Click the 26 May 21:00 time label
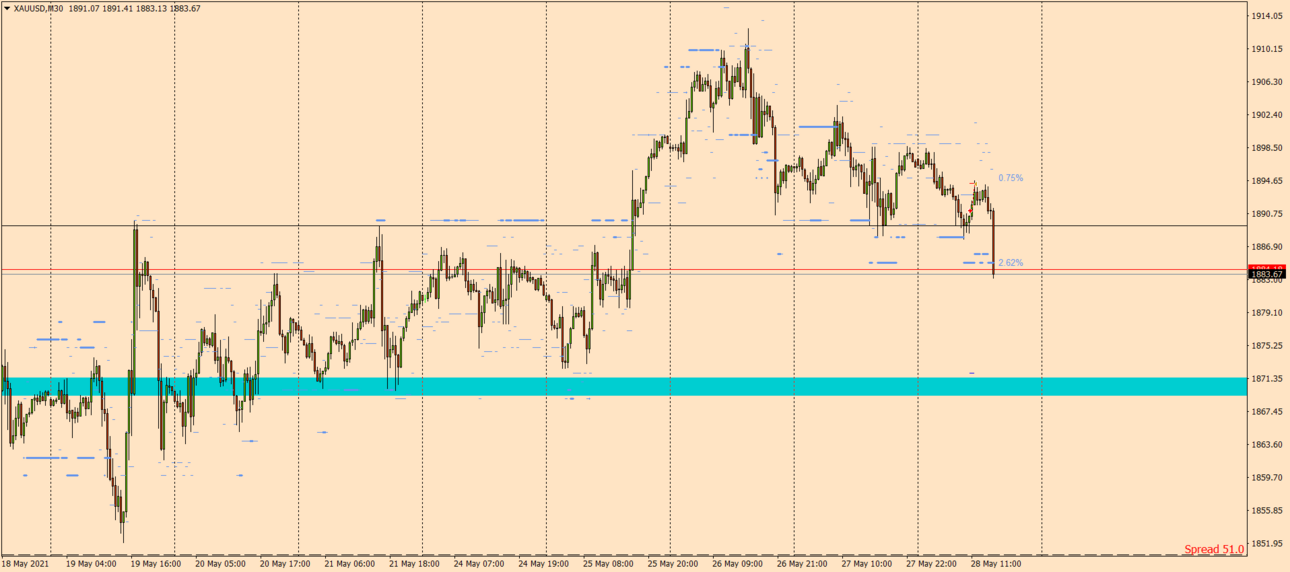1290x572 pixels. click(x=802, y=564)
